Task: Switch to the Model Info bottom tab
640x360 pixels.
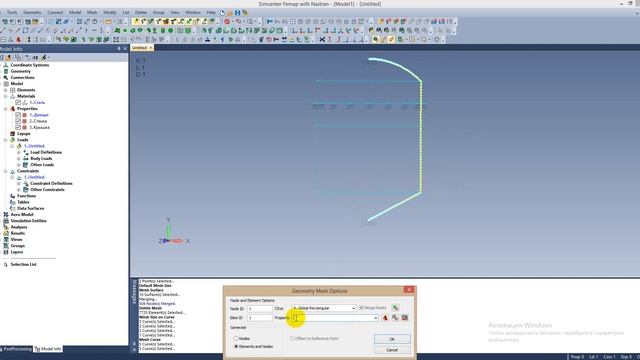Action: pyautogui.click(x=49, y=349)
